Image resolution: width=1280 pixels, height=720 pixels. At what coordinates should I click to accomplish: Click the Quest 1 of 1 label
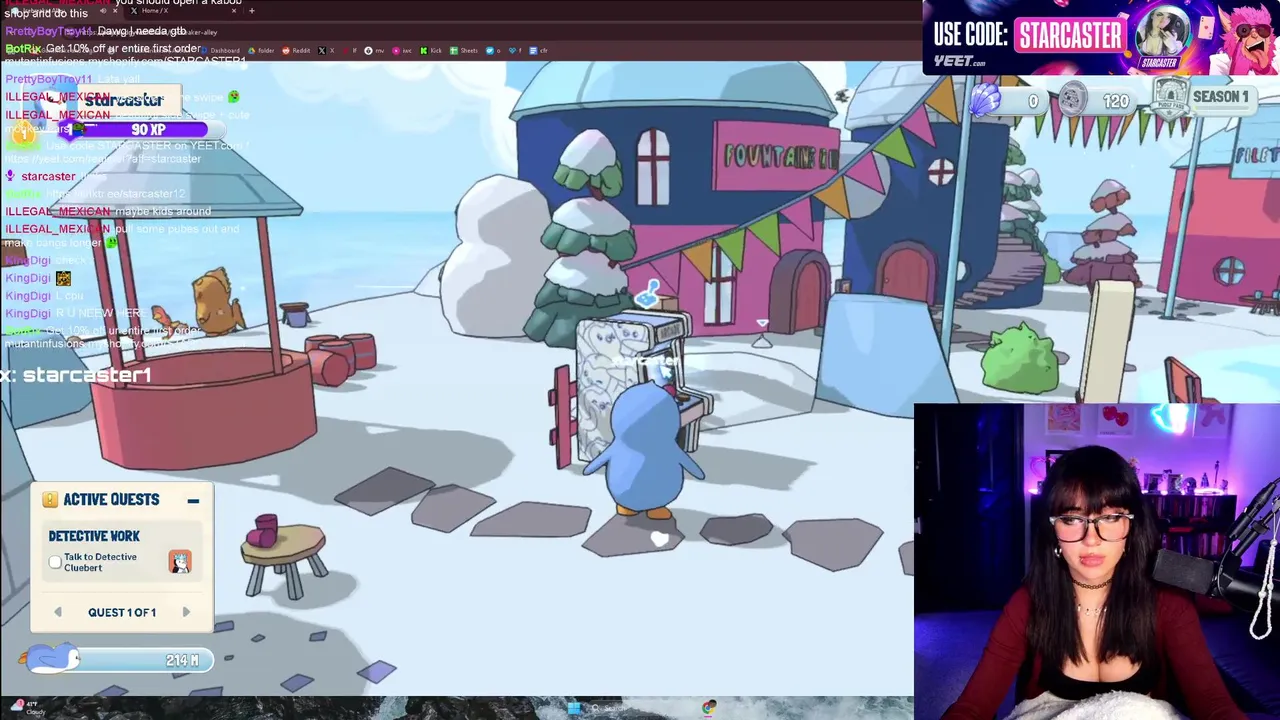tap(122, 612)
